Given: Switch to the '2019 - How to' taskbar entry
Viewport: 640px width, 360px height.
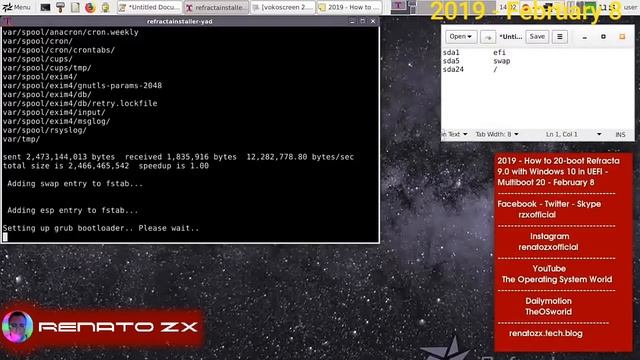Looking at the screenshot, I should (349, 7).
